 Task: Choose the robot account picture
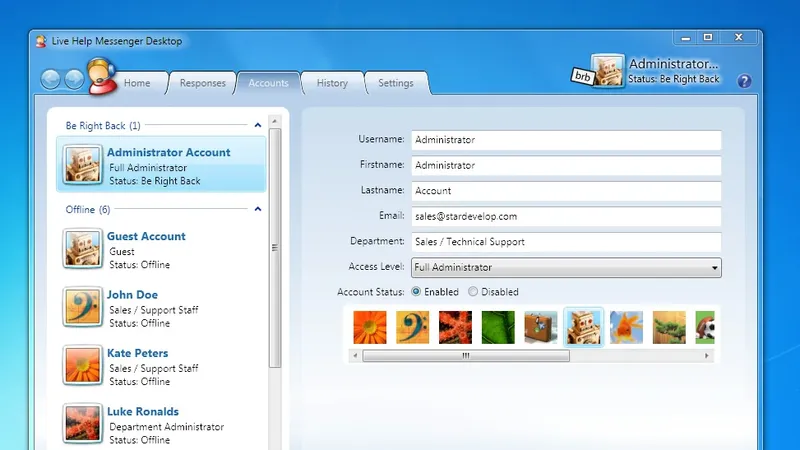click(x=584, y=327)
